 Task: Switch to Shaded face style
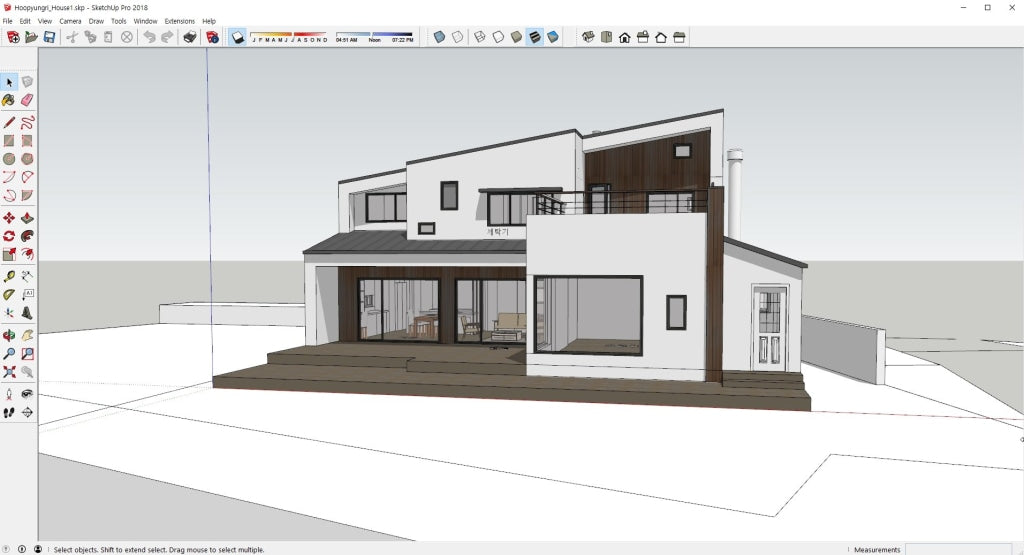[x=517, y=37]
